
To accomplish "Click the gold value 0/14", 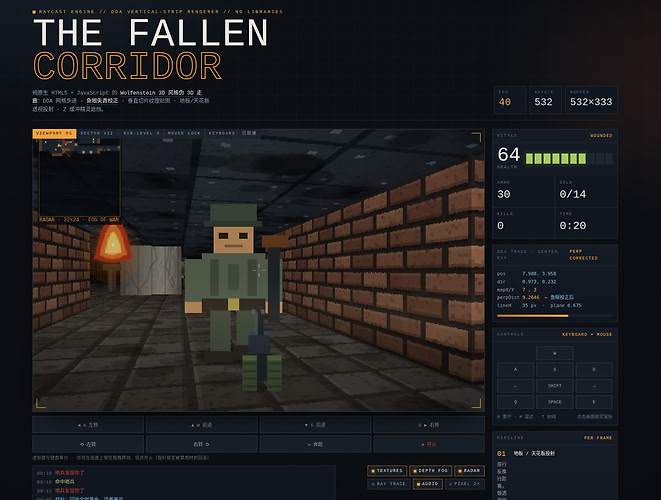I will (x=572, y=194).
